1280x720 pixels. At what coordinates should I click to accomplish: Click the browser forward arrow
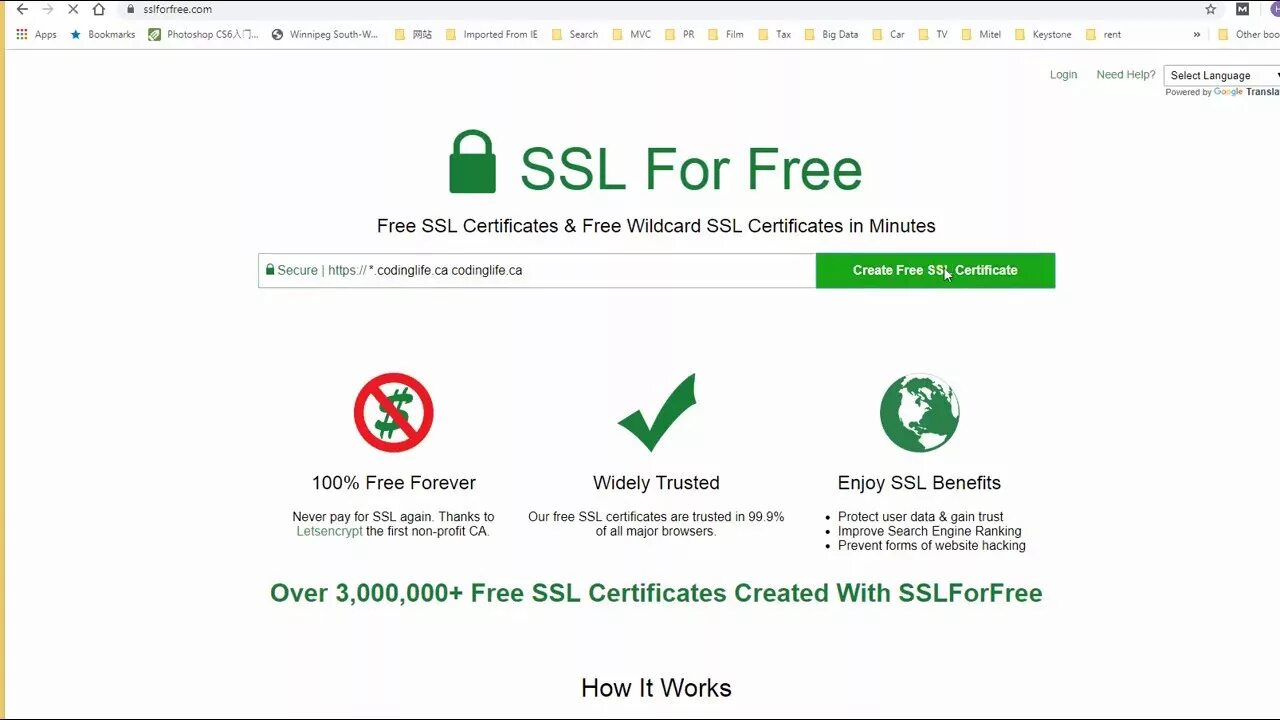click(x=47, y=9)
